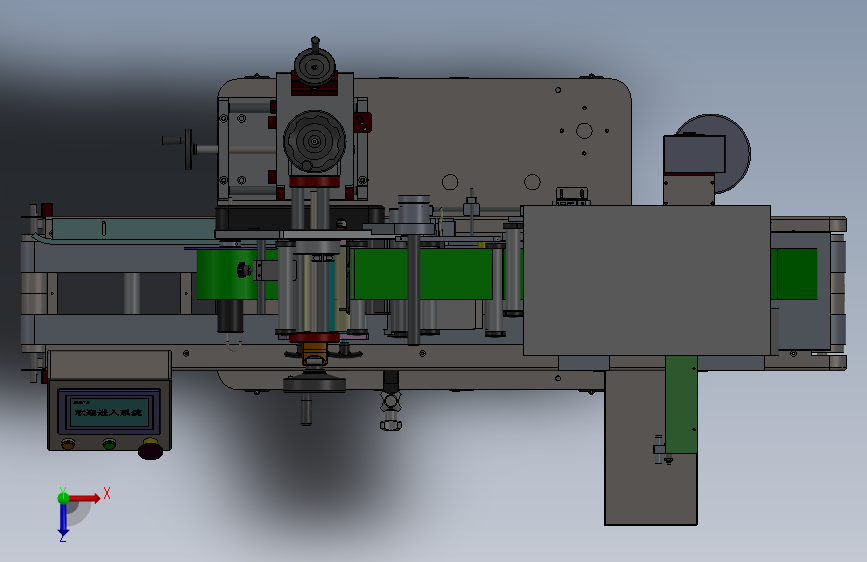
Task: Click the green Y axis dot of the triad
Action: point(63,497)
